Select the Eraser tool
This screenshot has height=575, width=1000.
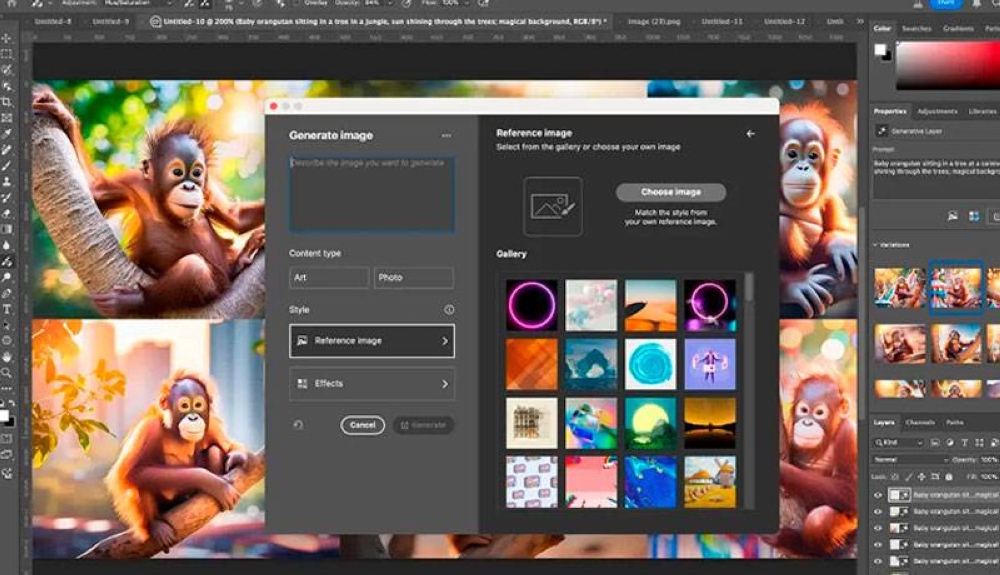(6, 214)
